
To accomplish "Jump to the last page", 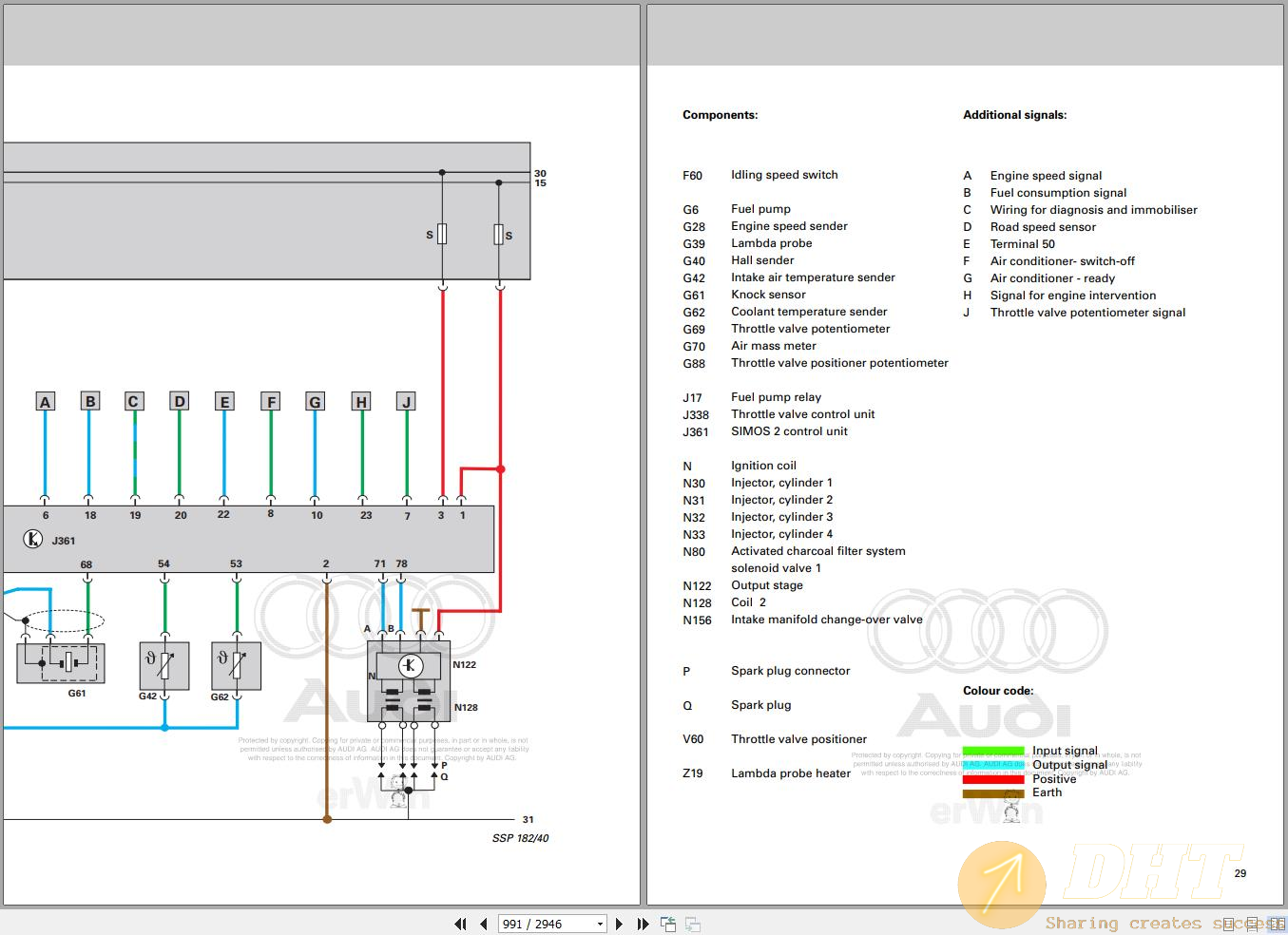I will coord(643,924).
